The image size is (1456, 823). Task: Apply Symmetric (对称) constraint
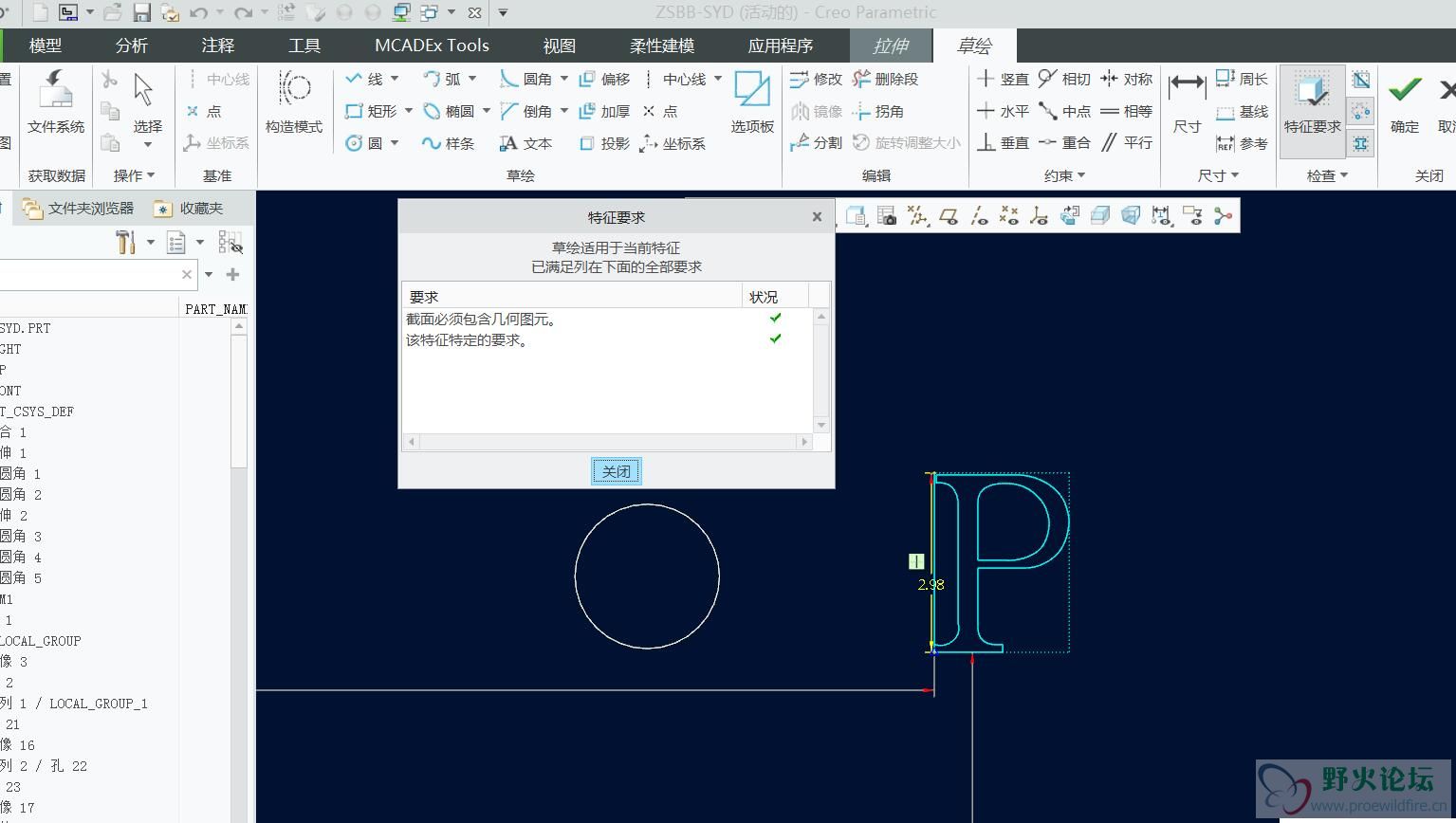[1126, 79]
